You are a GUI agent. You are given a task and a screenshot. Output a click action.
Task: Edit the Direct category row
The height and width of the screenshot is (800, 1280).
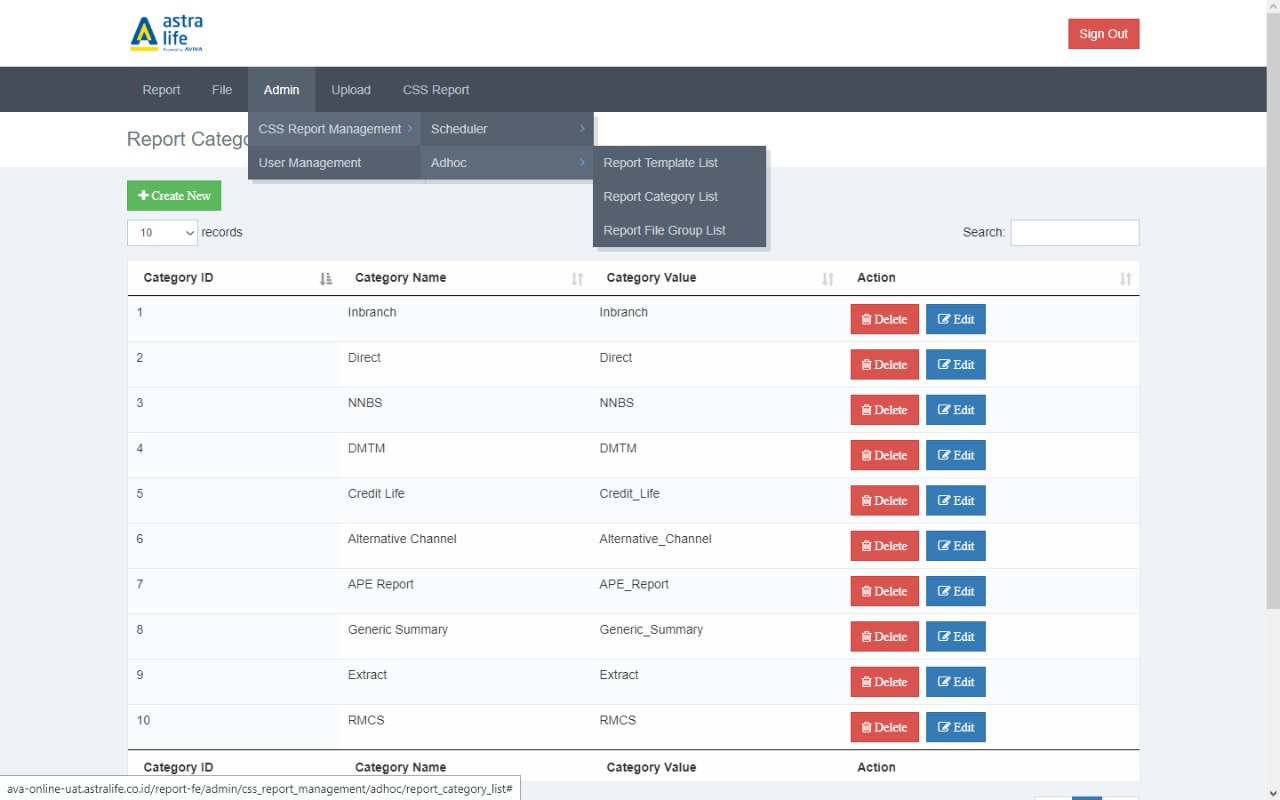click(955, 365)
